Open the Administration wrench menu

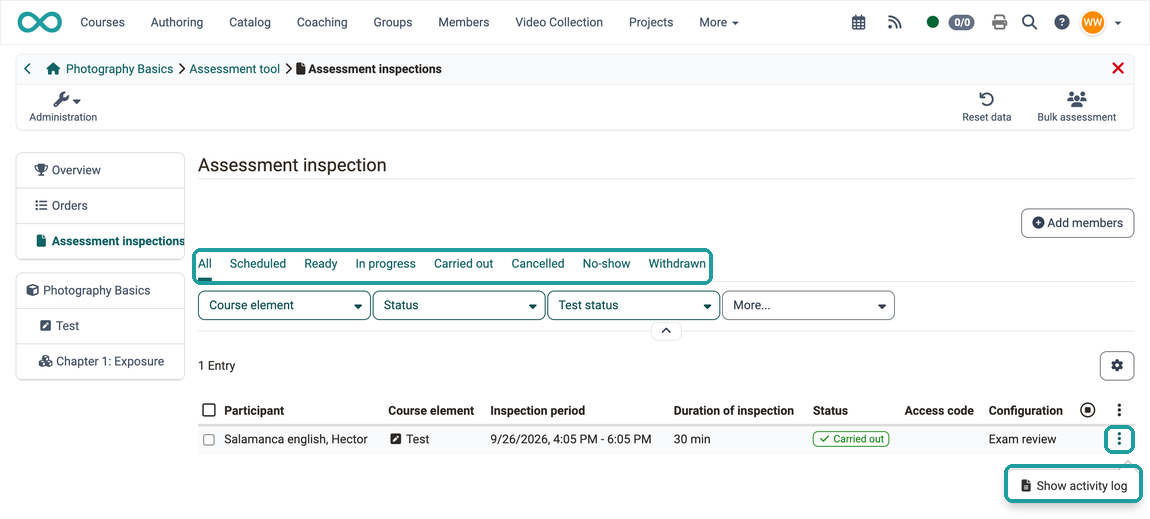[x=63, y=107]
